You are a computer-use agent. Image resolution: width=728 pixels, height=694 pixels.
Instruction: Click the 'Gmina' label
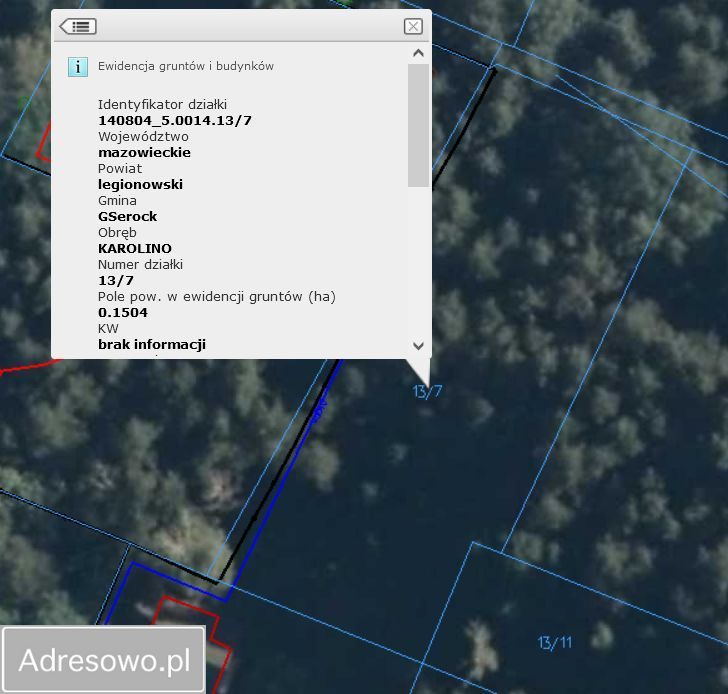click(117, 201)
